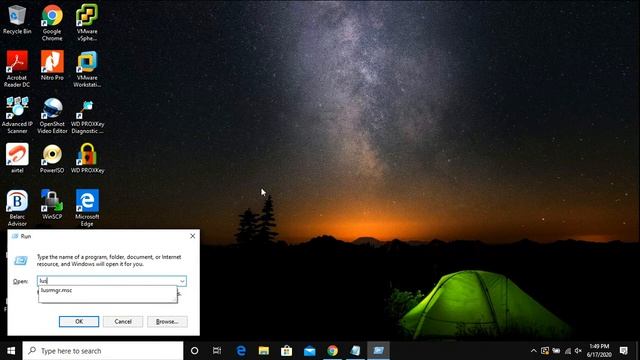640x360 pixels.
Task: Click OK in the Run dialog
Action: (79, 322)
